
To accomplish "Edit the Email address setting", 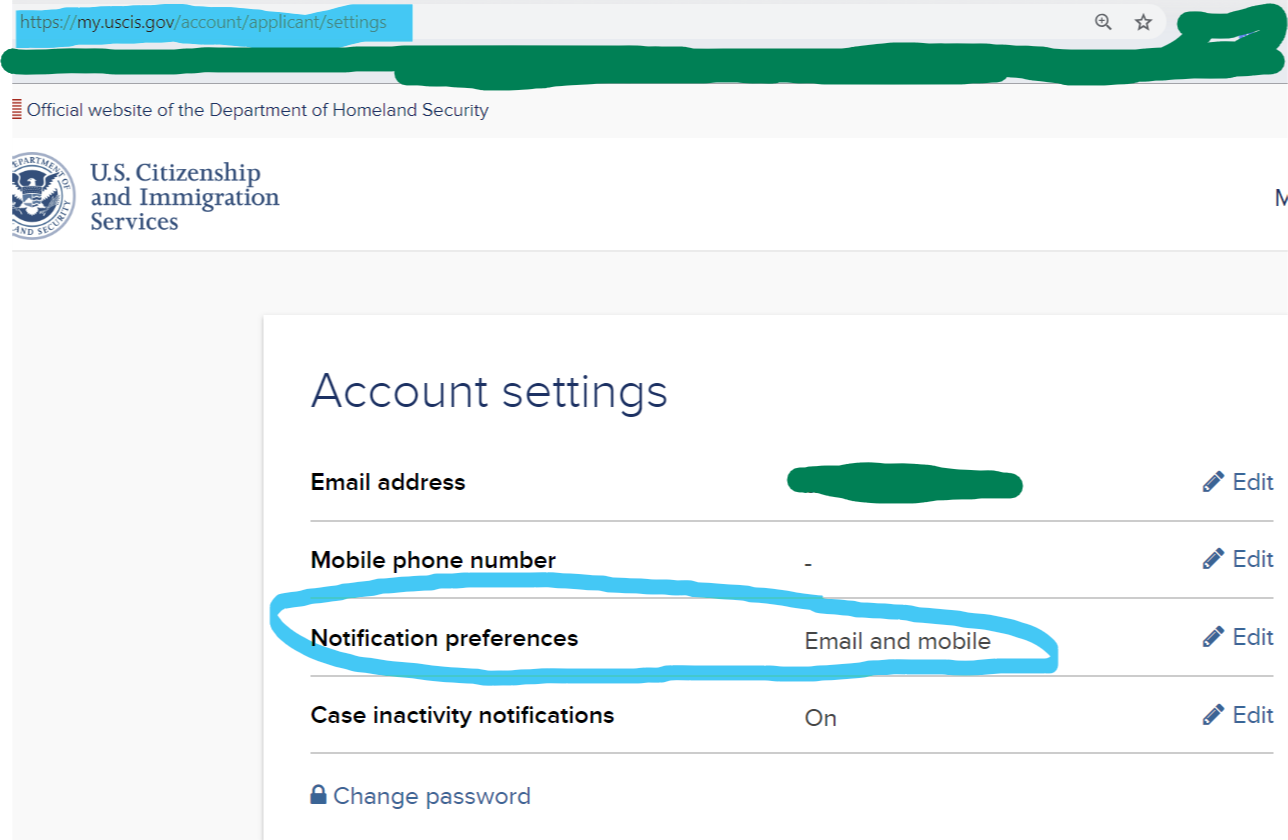I will (1252, 482).
